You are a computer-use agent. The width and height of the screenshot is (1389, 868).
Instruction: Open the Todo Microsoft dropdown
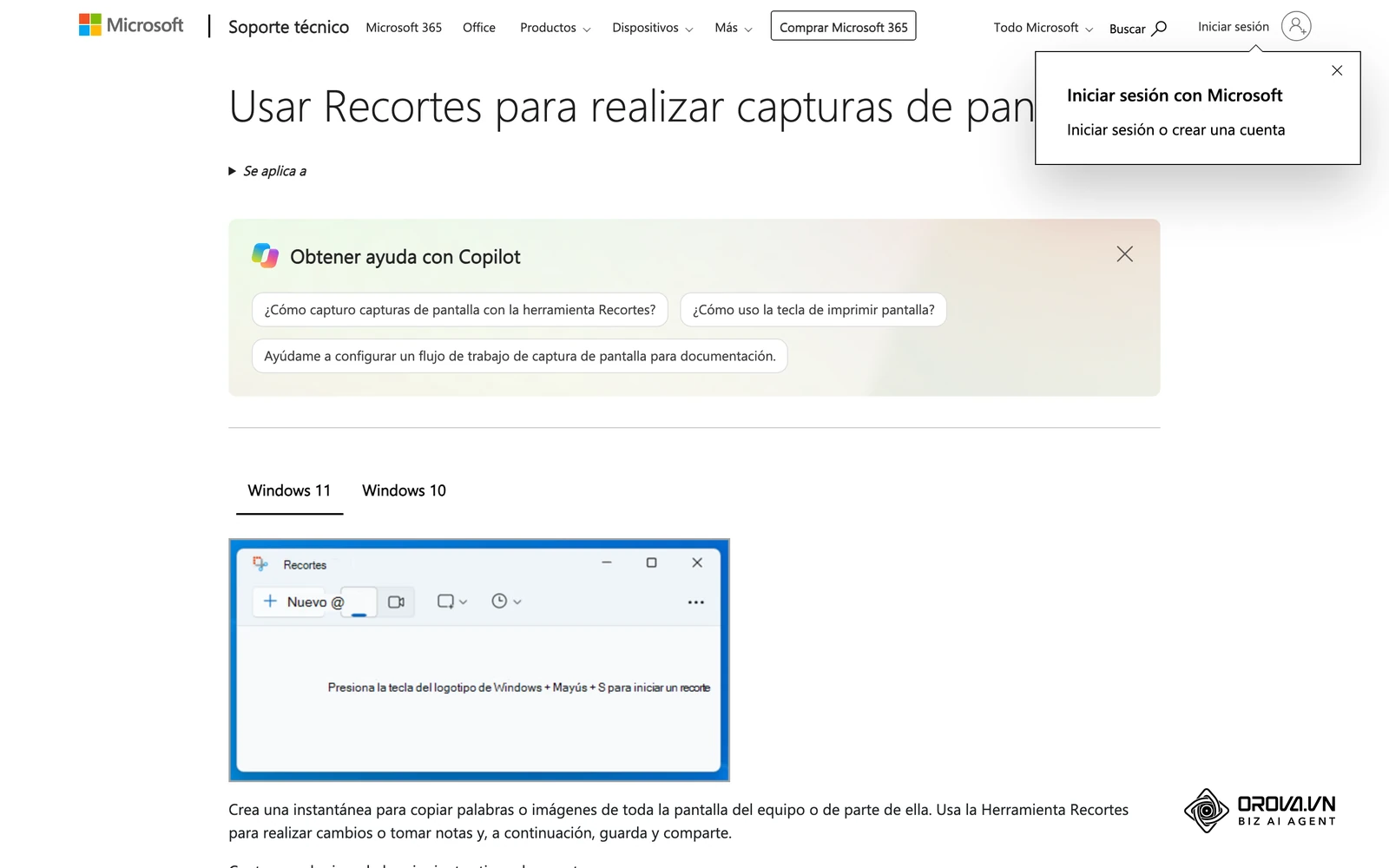(1043, 28)
